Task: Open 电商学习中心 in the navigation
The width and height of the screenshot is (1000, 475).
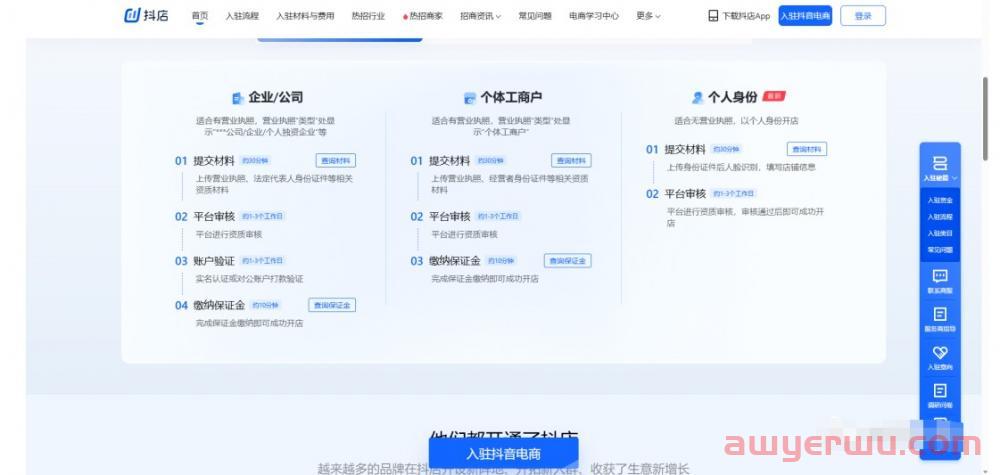Action: click(x=594, y=16)
